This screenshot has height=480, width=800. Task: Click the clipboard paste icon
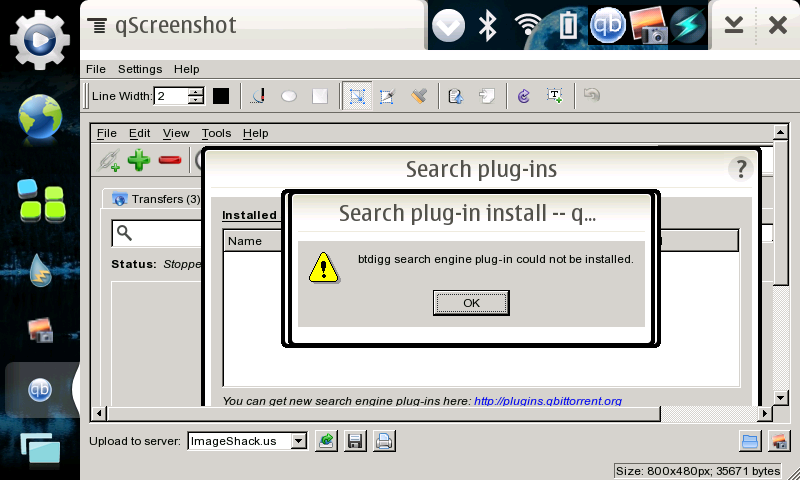click(455, 96)
